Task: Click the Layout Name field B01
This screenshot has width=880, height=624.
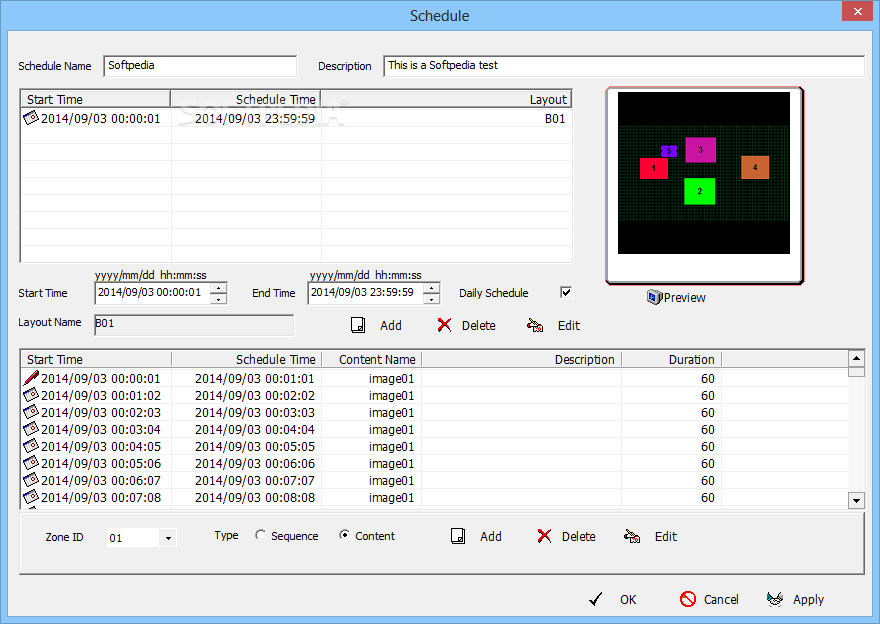Action: click(x=194, y=325)
